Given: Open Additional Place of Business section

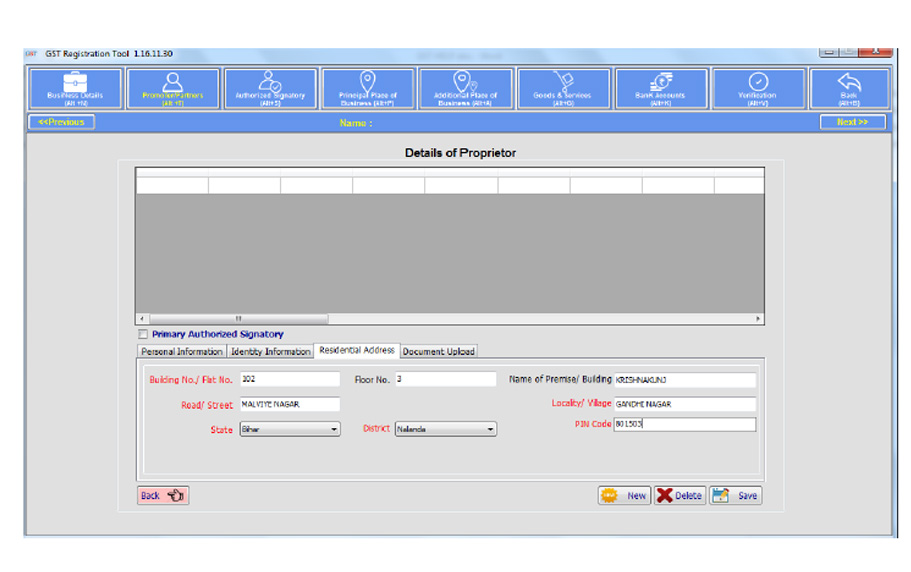Looking at the screenshot, I should tap(465, 88).
